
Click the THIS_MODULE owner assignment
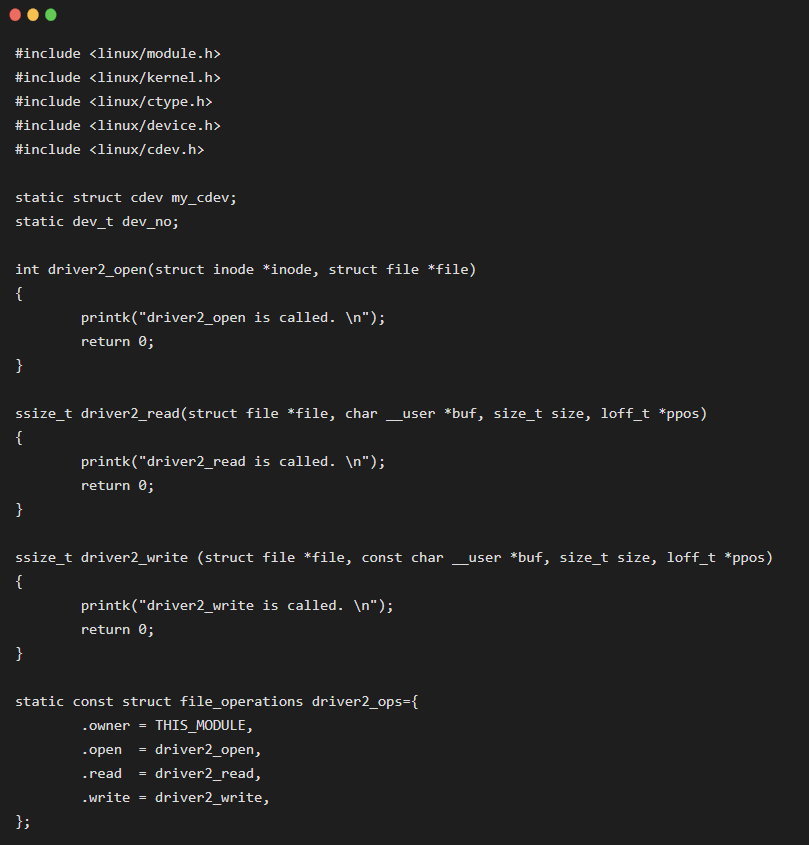pos(167,726)
